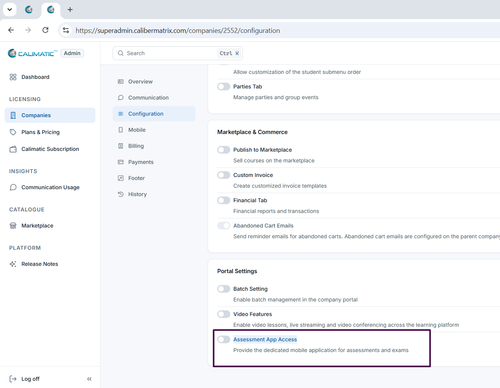
Task: Open the Mobile section
Action: [154, 130]
